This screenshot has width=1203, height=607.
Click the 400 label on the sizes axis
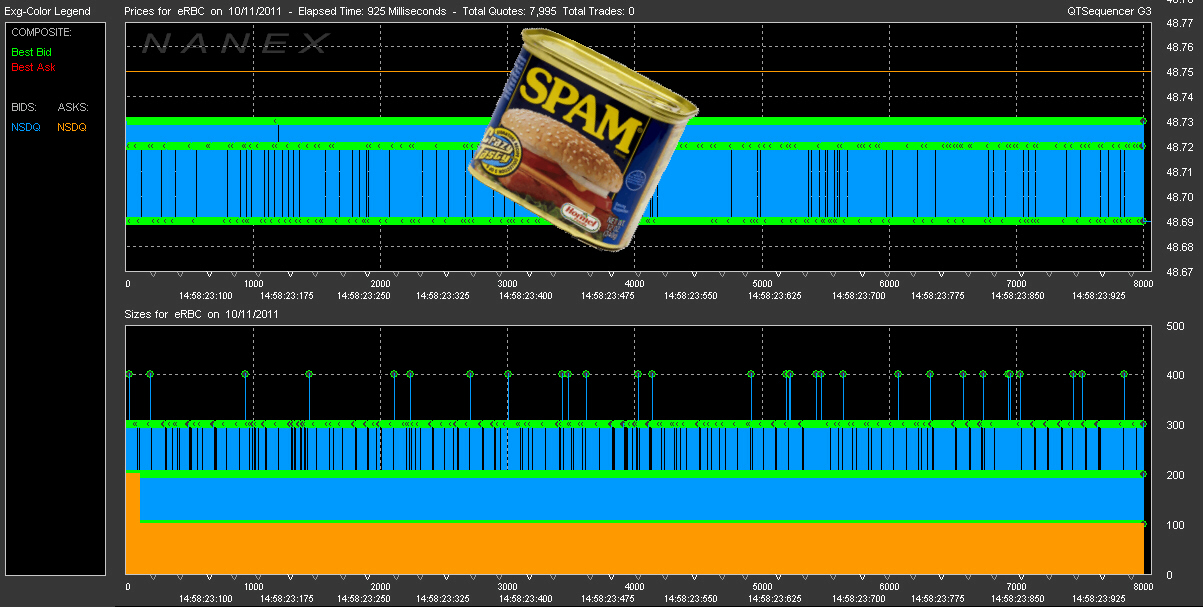[1175, 376]
